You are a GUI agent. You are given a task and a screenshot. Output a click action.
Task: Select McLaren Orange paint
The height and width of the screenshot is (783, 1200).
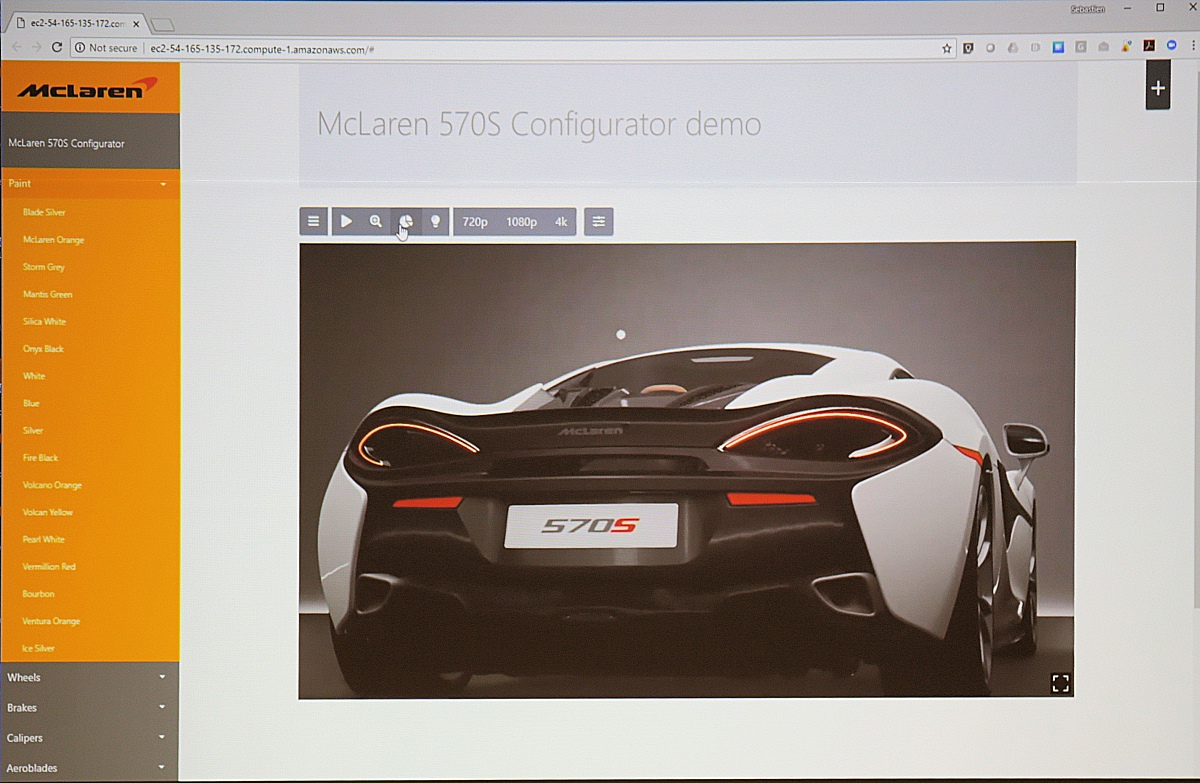click(x=53, y=240)
